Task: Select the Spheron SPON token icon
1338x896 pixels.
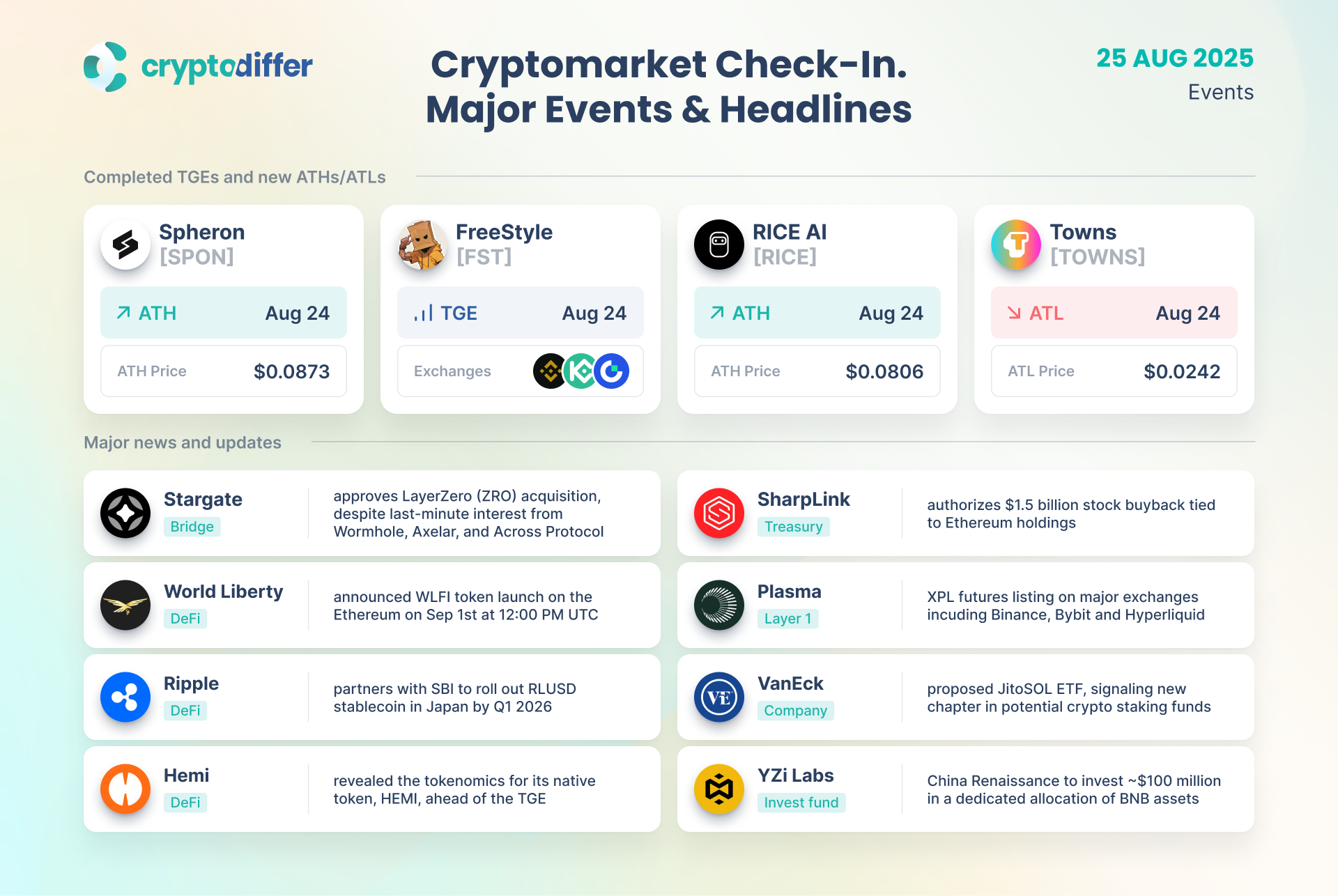Action: click(x=125, y=245)
